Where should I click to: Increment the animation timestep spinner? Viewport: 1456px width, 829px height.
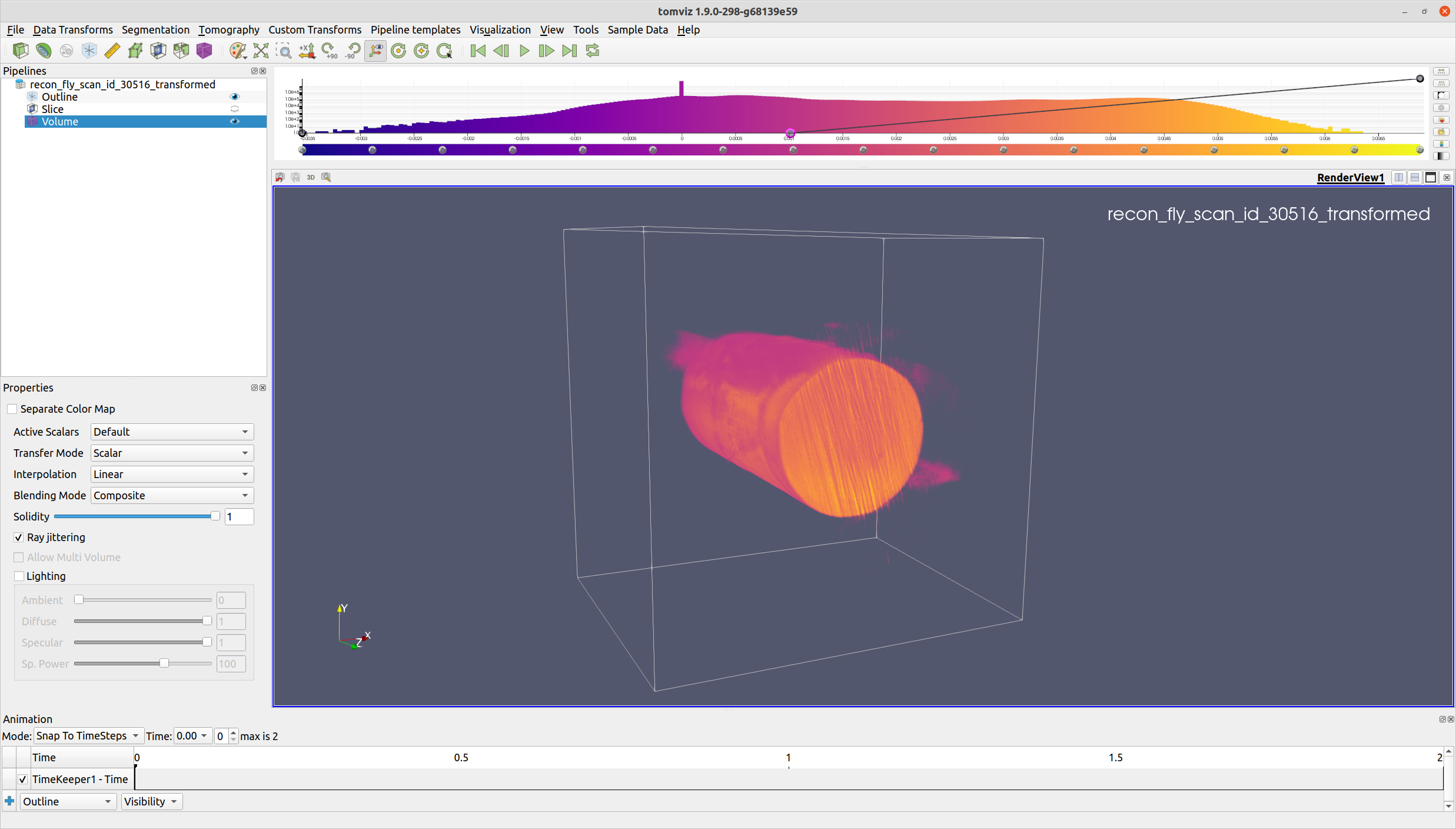coord(234,732)
